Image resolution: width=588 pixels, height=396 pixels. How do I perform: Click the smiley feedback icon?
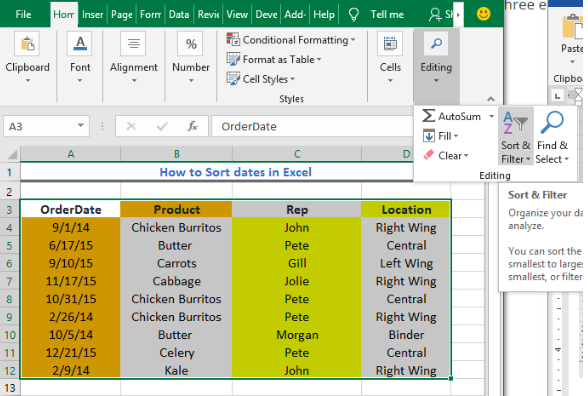483,14
